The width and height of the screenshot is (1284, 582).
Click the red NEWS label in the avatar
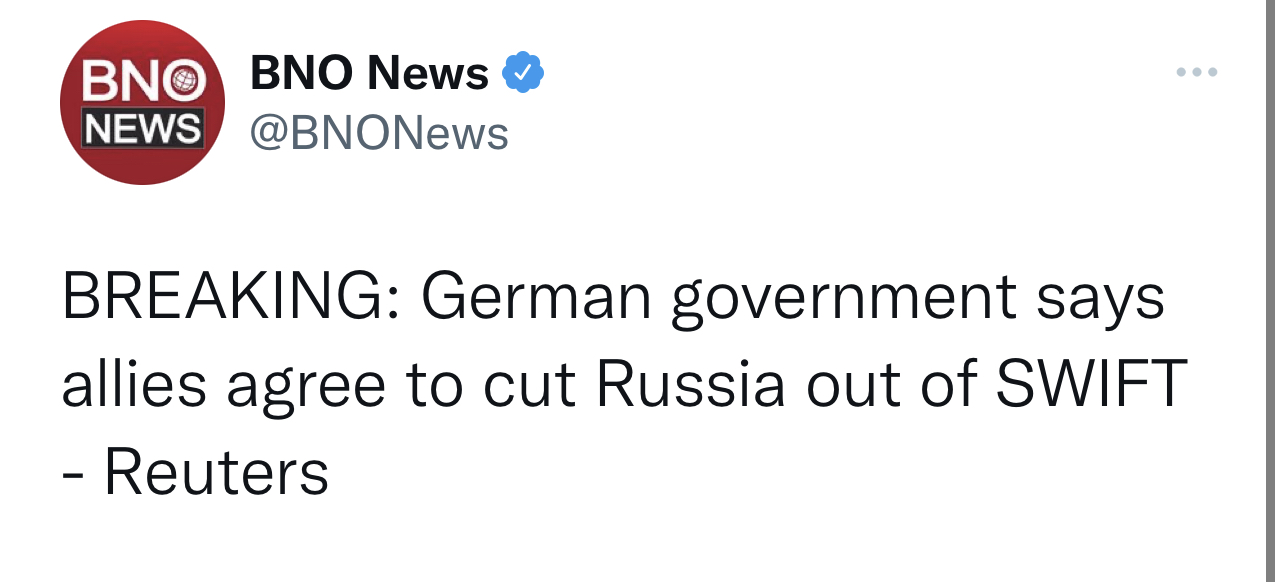click(x=142, y=129)
